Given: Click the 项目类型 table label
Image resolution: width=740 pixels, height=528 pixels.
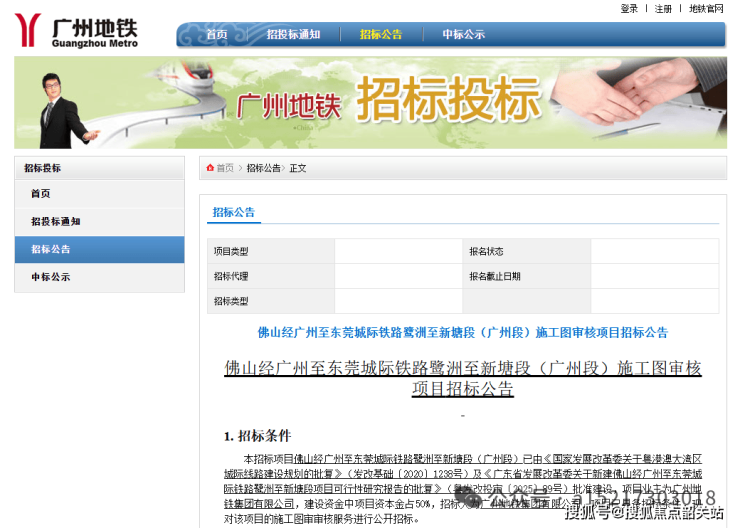Looking at the screenshot, I should click(x=231, y=251).
